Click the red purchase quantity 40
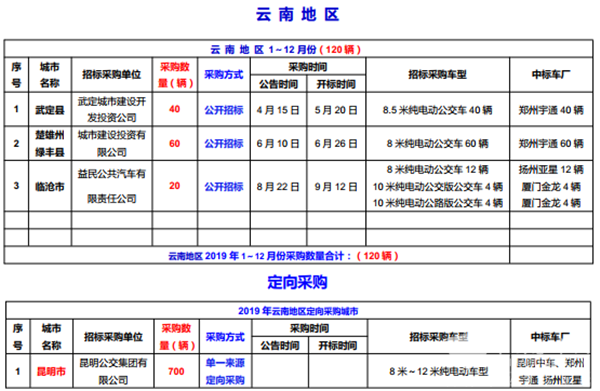The height and width of the screenshot is (391, 600). tap(174, 109)
